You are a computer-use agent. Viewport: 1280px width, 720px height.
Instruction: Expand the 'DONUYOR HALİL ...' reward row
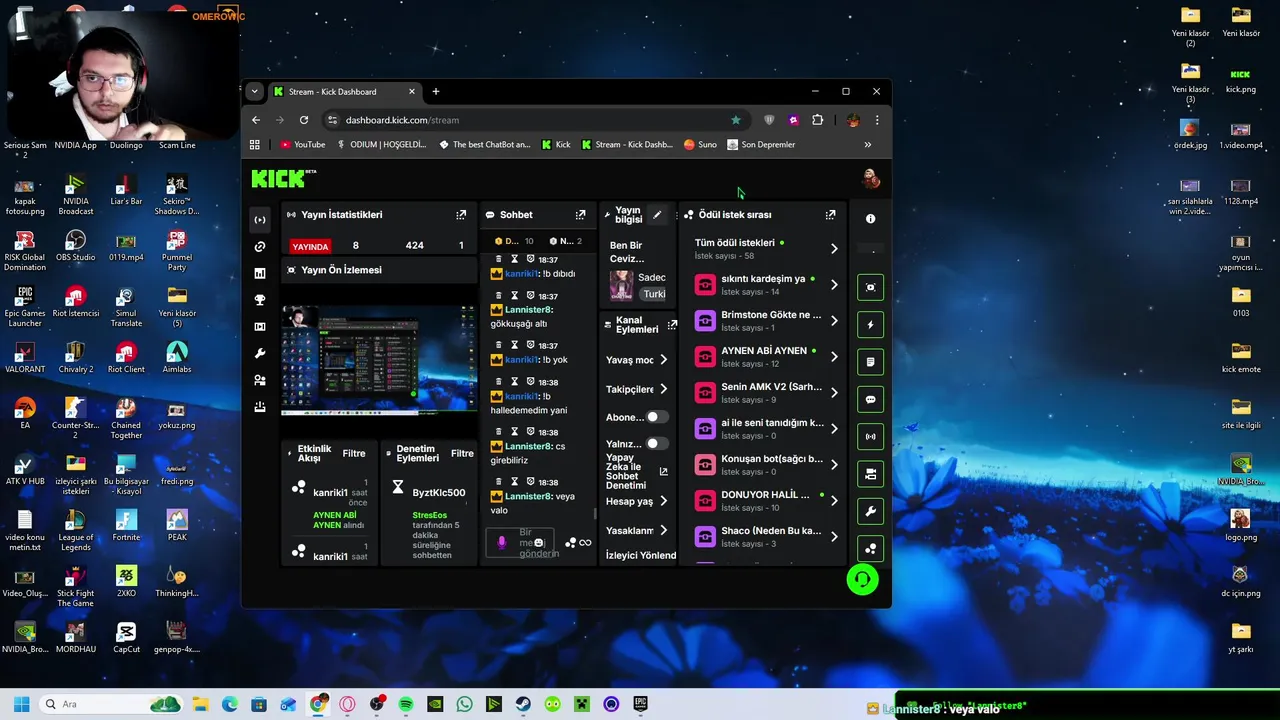tap(834, 501)
